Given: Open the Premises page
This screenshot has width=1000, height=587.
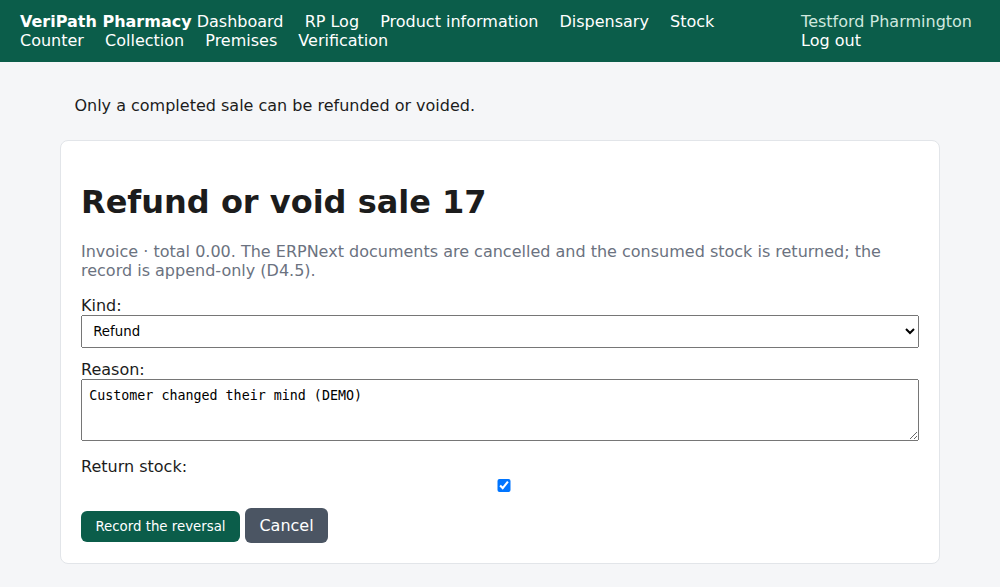Looking at the screenshot, I should 241,40.
